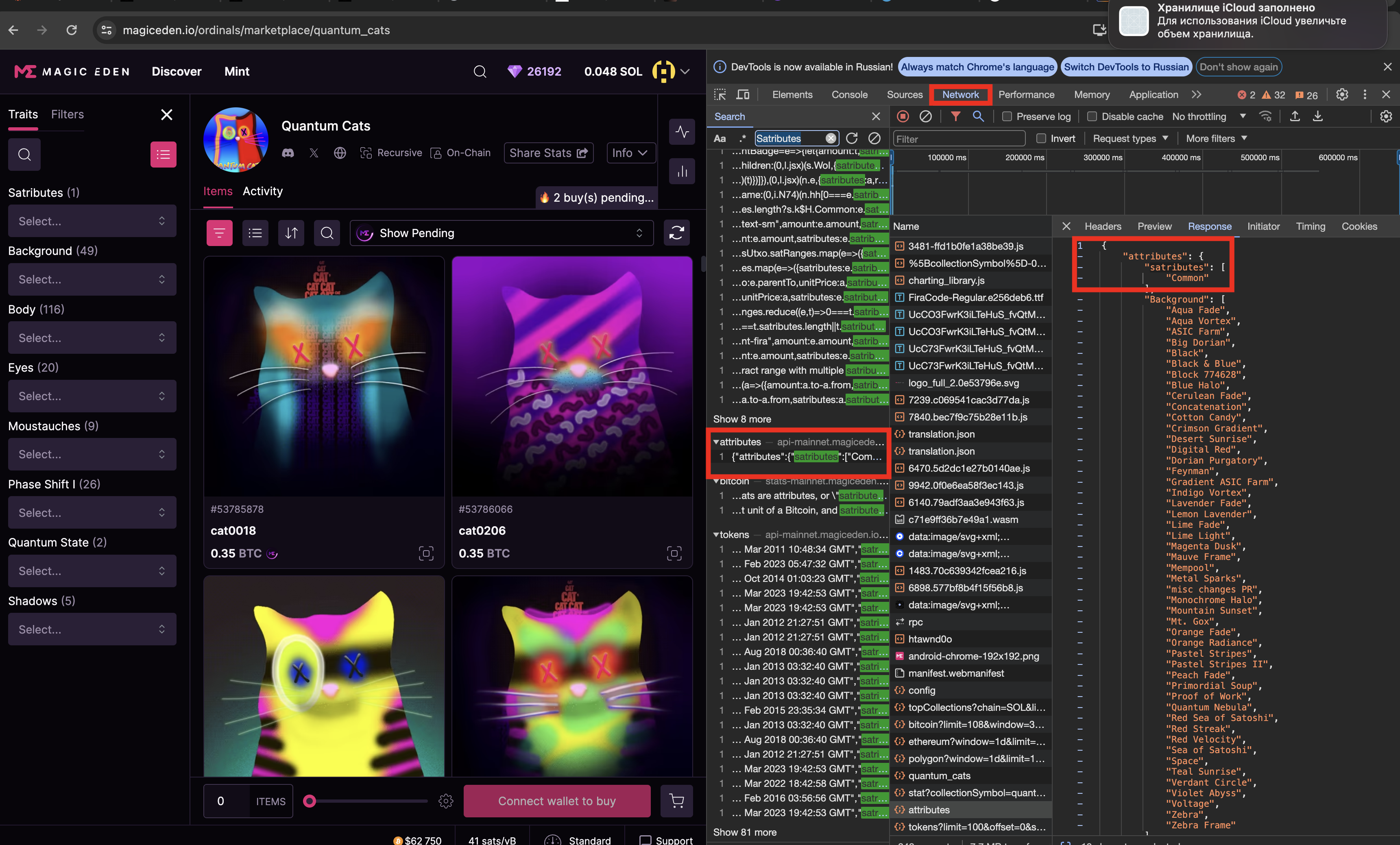Open the sort order arrows icon
Screen dimensions: 1400x845
291,233
